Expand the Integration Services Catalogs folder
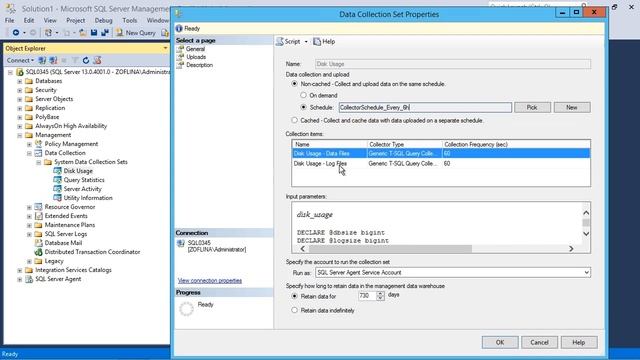 pyautogui.click(x=20, y=270)
